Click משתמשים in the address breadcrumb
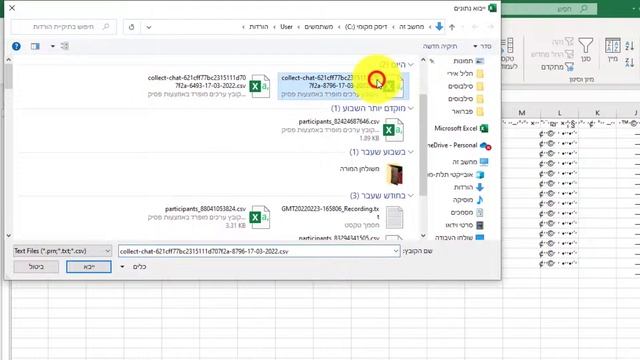 [x=319, y=27]
